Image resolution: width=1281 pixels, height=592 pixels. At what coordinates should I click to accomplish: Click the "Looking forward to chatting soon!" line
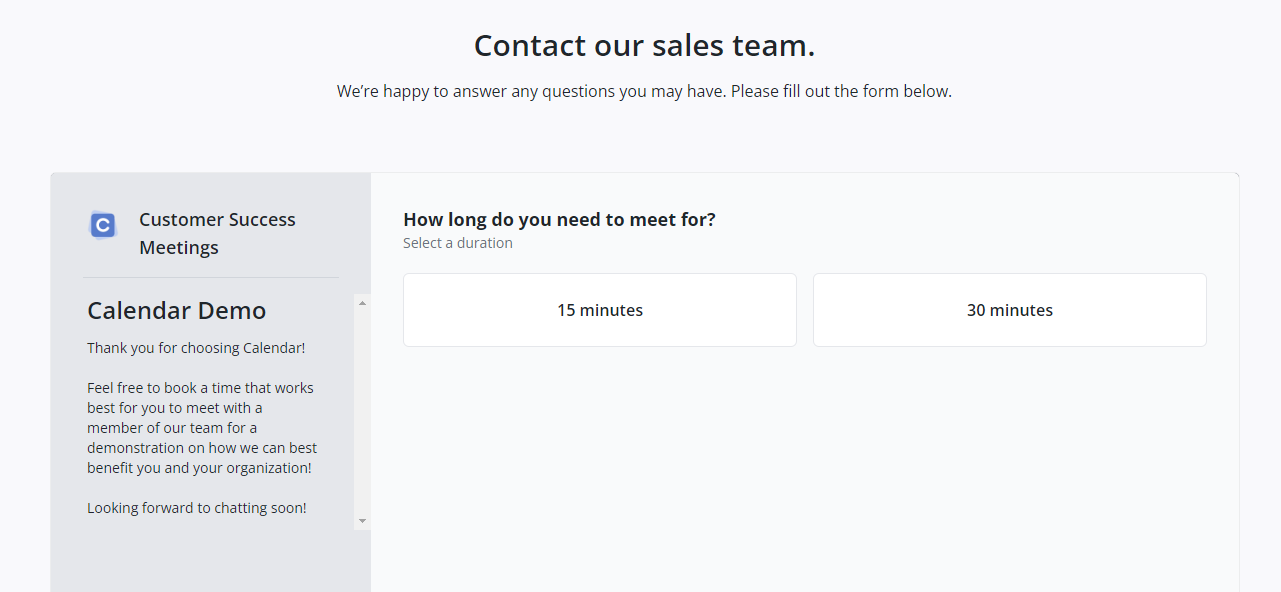197,508
